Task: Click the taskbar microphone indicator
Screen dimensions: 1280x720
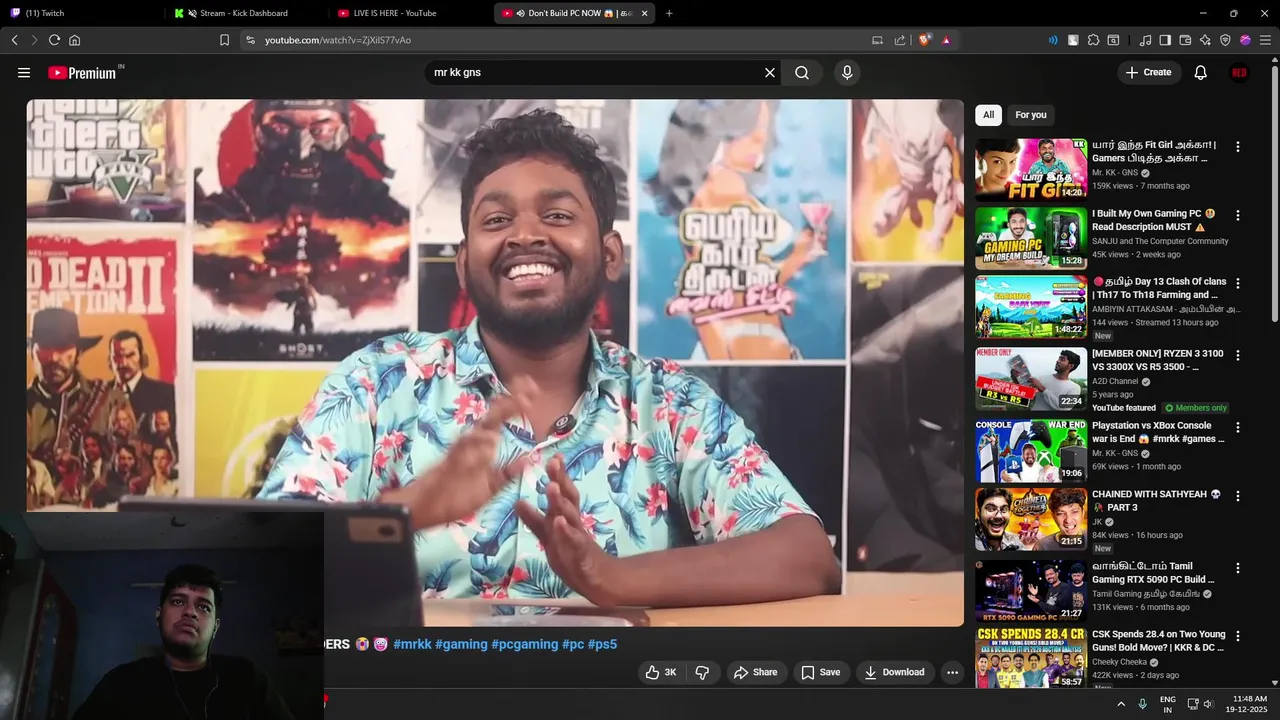Action: [x=1142, y=704]
